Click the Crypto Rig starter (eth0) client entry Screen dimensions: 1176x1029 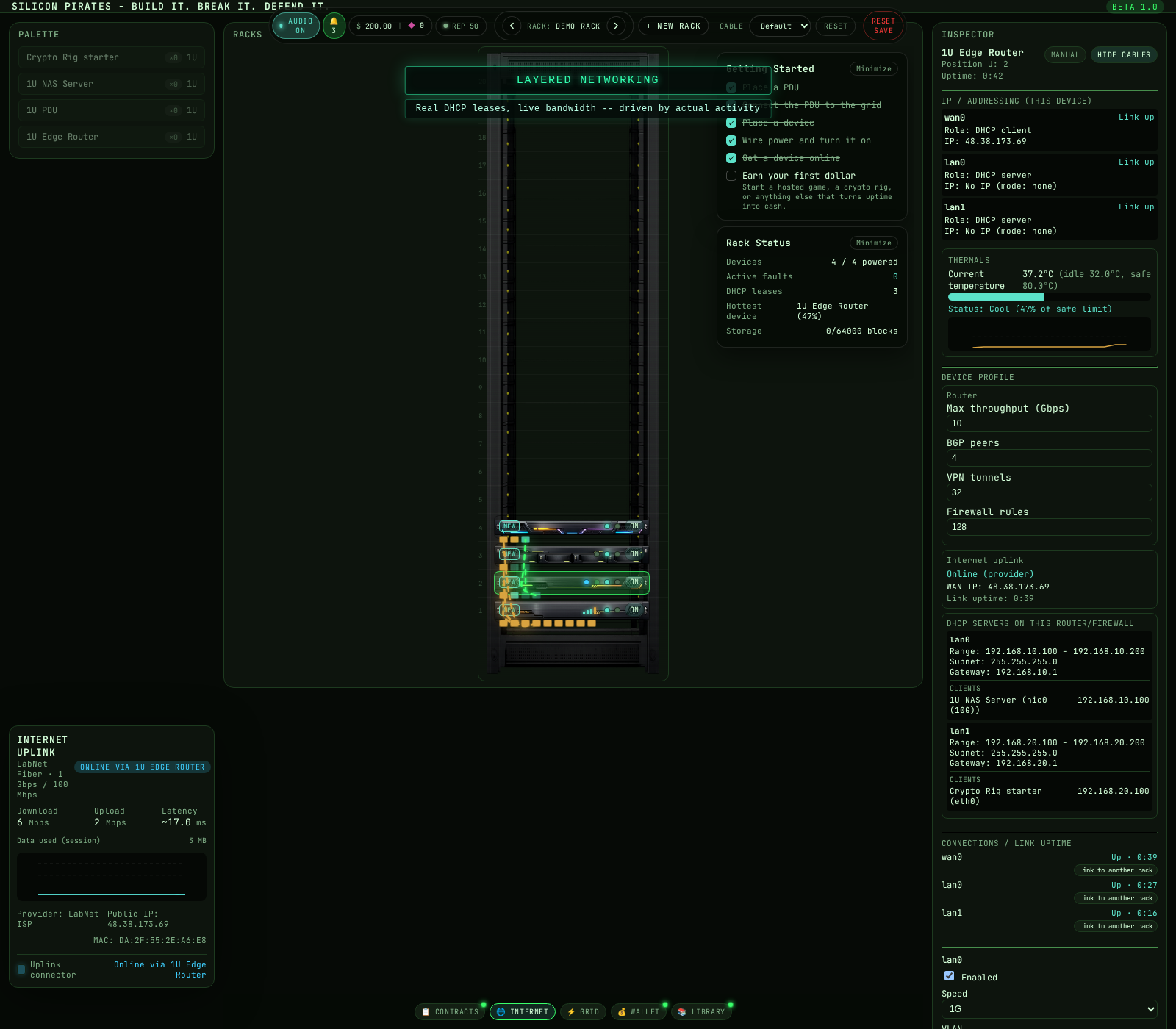tap(1050, 797)
